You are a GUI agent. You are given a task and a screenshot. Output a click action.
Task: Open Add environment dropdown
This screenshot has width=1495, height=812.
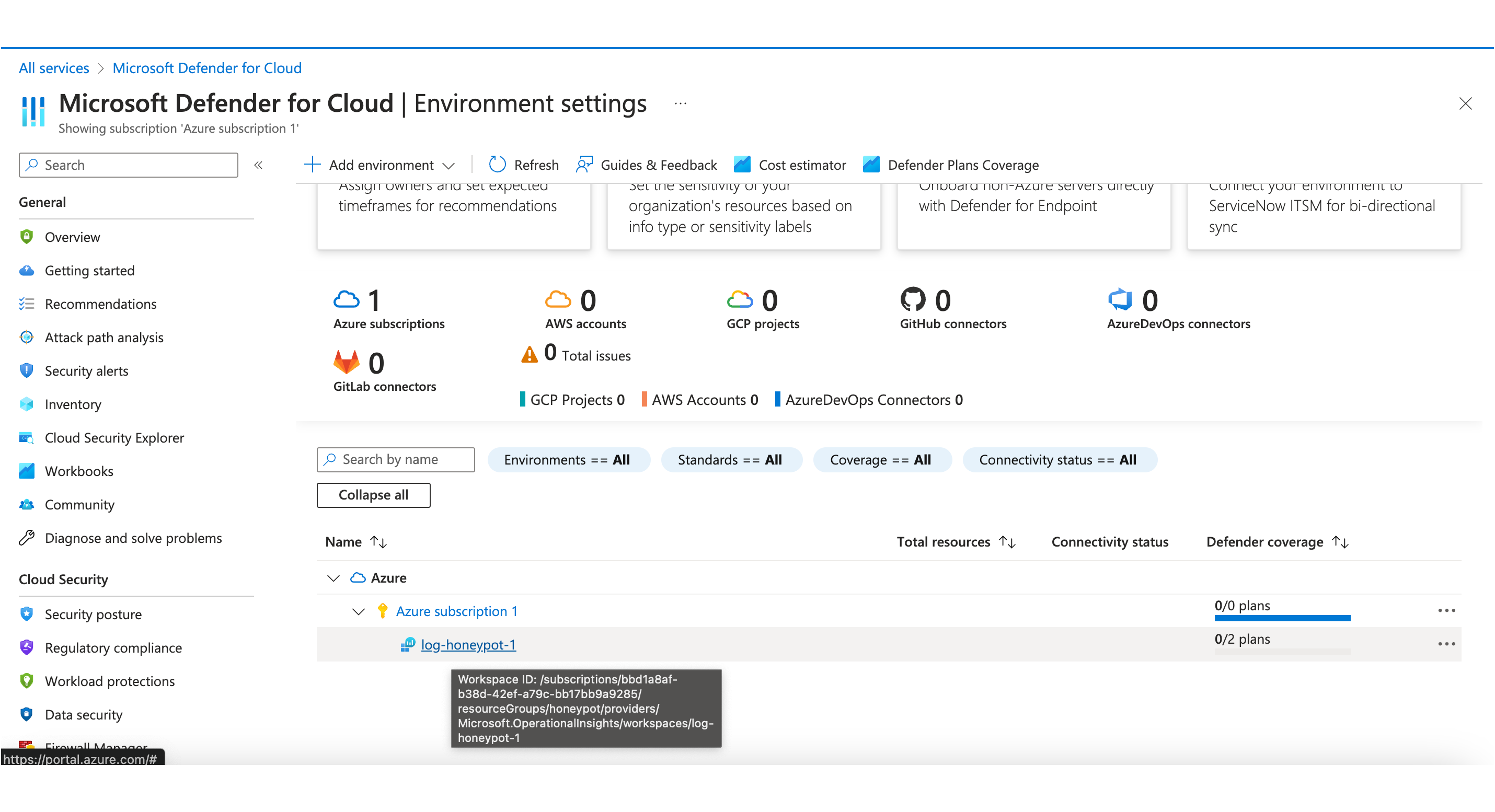click(379, 165)
